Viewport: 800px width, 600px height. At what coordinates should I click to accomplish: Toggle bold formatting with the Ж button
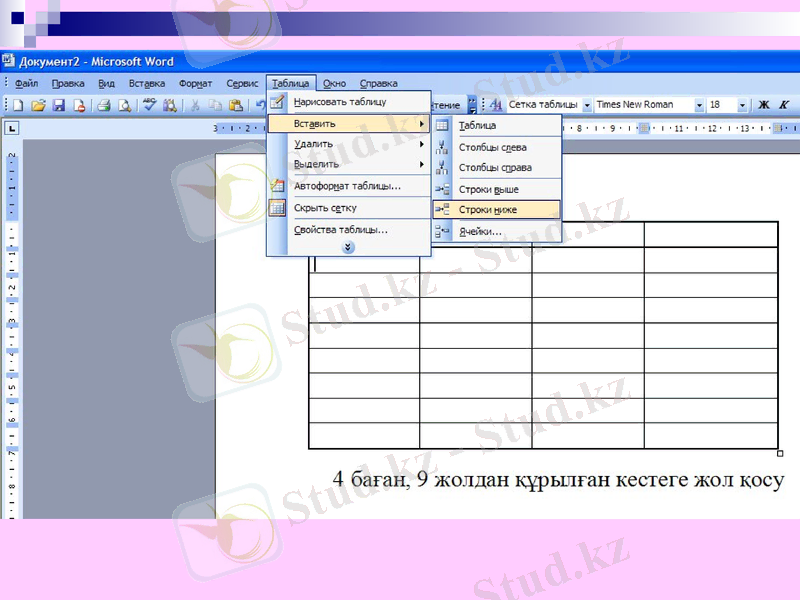coord(763,104)
